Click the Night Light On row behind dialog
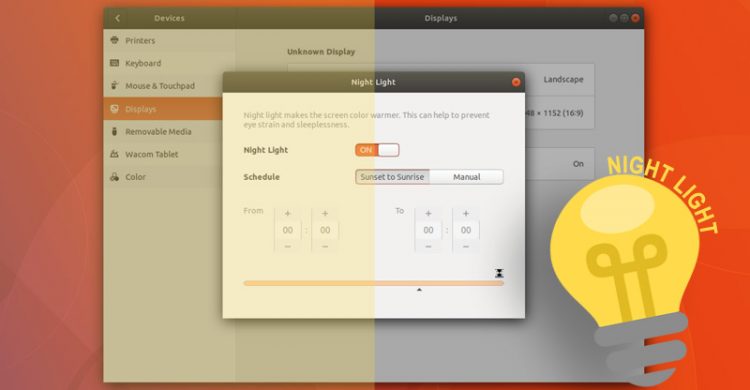 560,164
